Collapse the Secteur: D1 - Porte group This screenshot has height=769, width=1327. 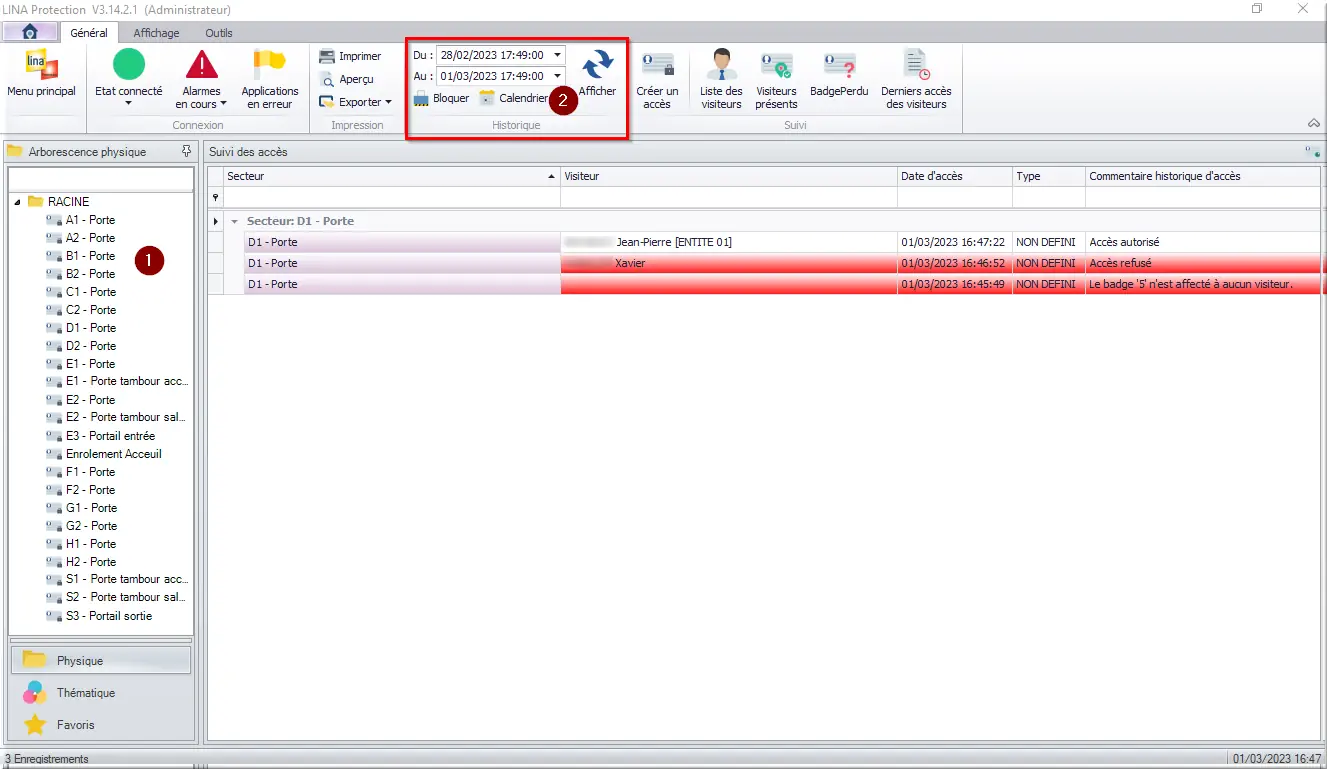[234, 221]
